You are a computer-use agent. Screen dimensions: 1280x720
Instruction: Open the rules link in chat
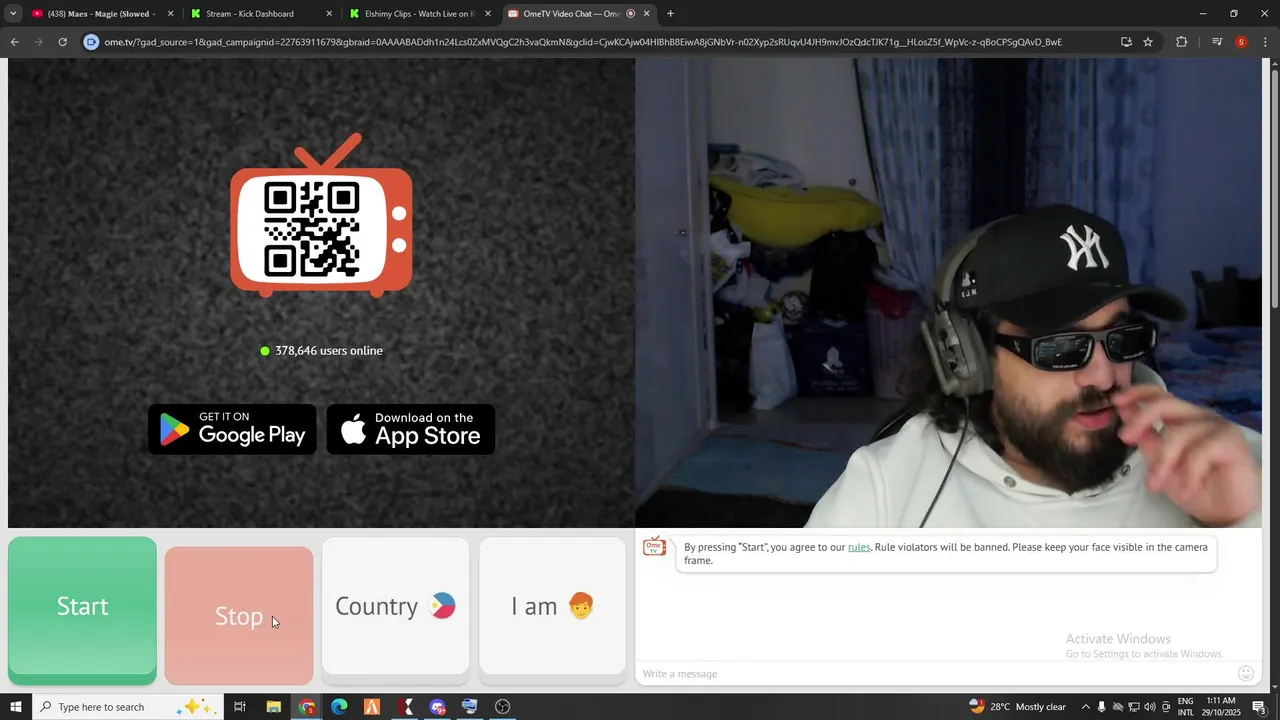859,547
